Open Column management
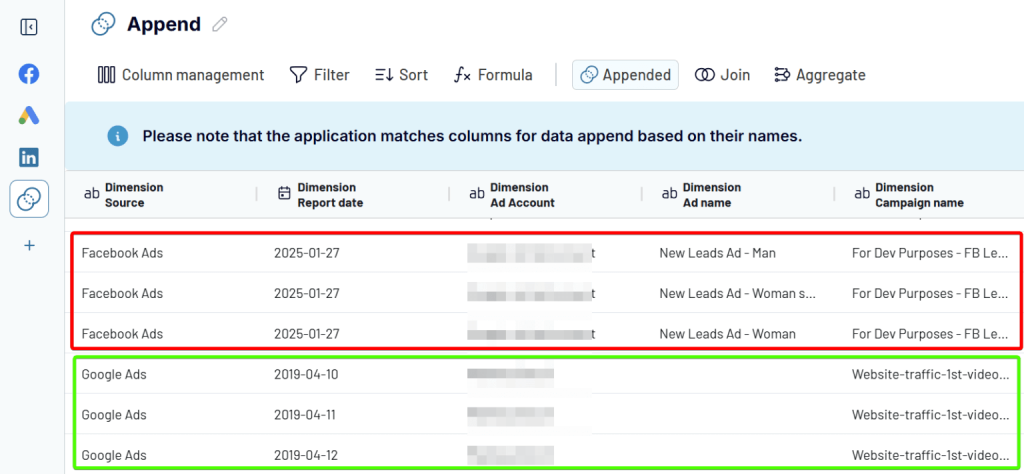This screenshot has width=1024, height=474. tap(181, 75)
